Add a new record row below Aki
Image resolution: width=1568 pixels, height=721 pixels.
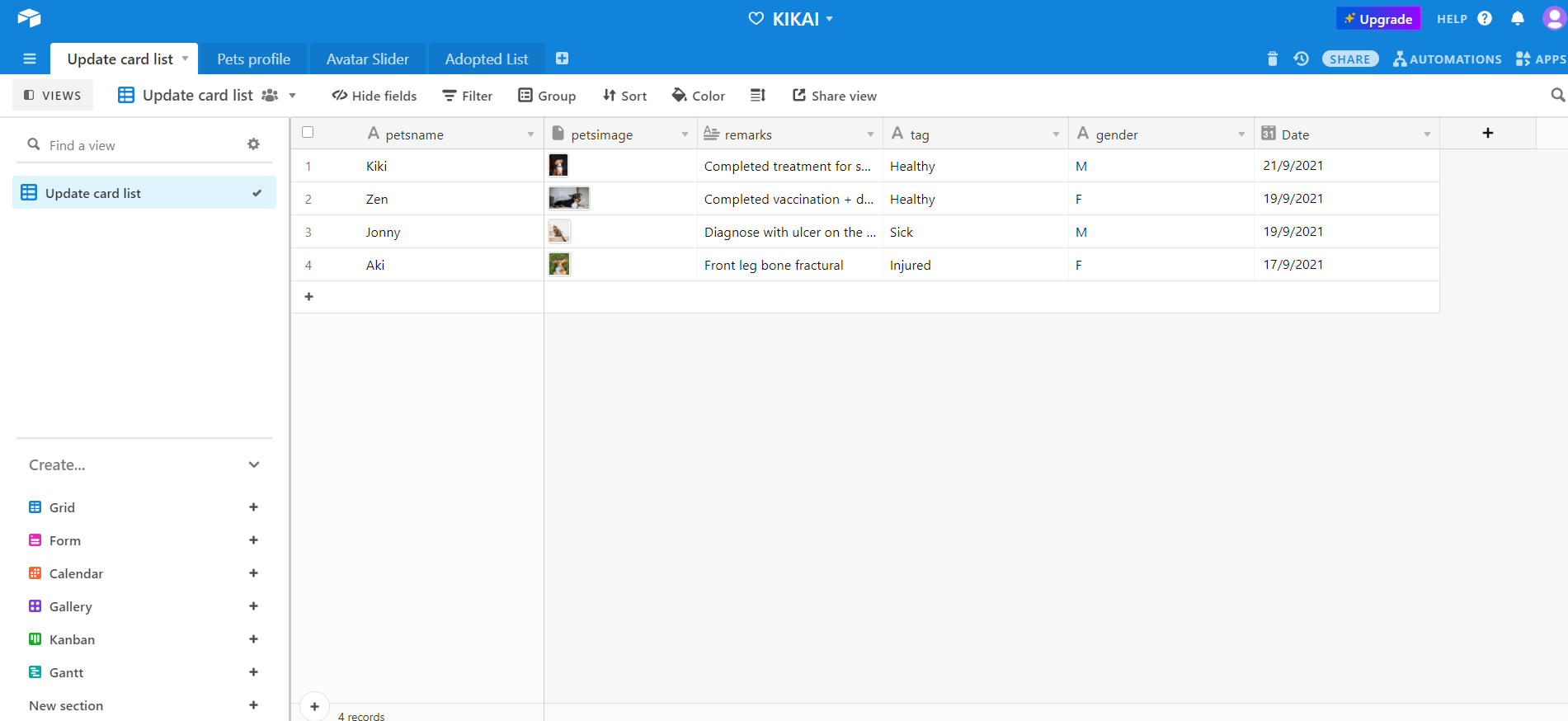[309, 296]
